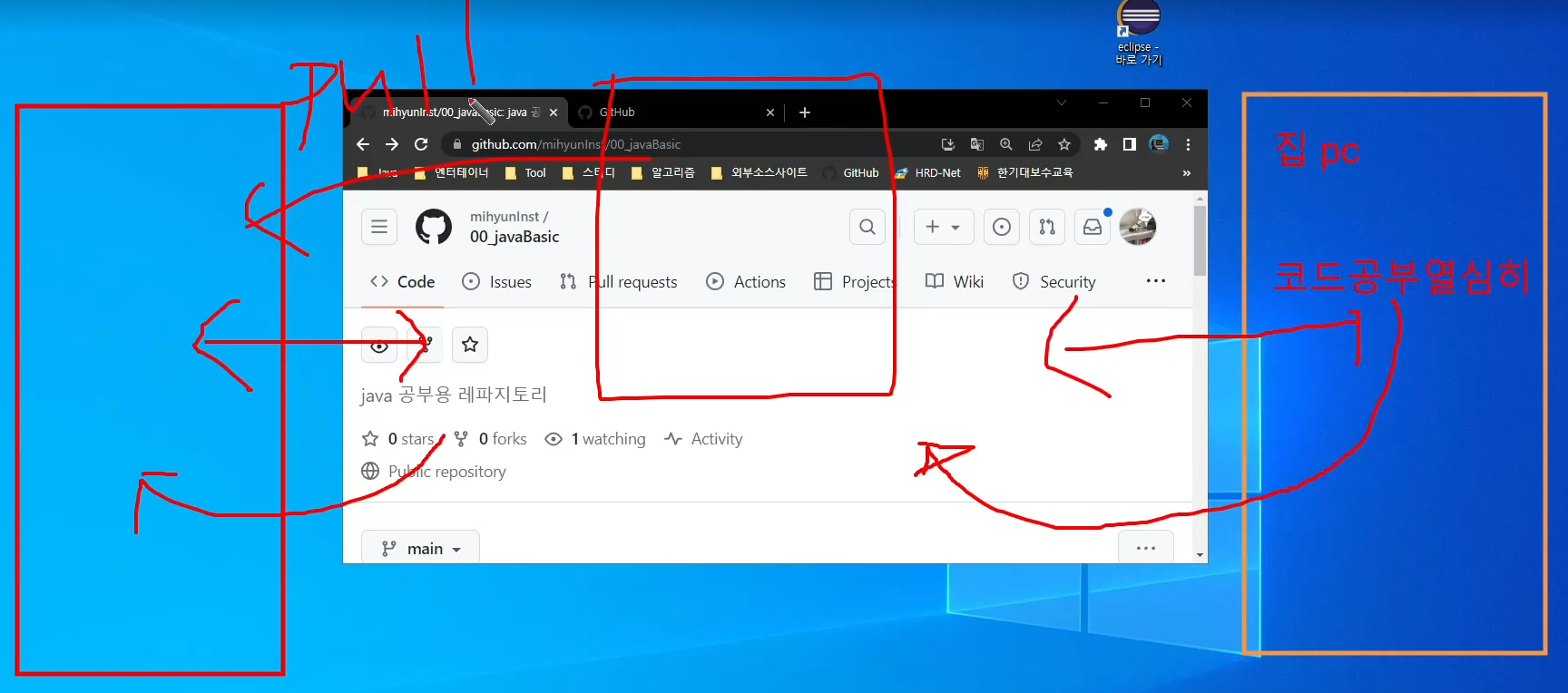Click the scrollbar down arrow
This screenshot has height=693, width=1568.
pyautogui.click(x=1200, y=555)
